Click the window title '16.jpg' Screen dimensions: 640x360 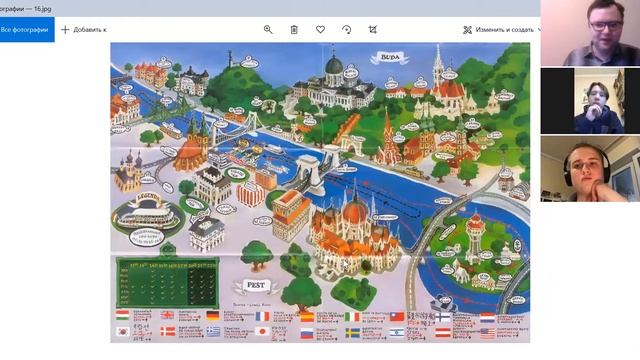[x=41, y=9]
